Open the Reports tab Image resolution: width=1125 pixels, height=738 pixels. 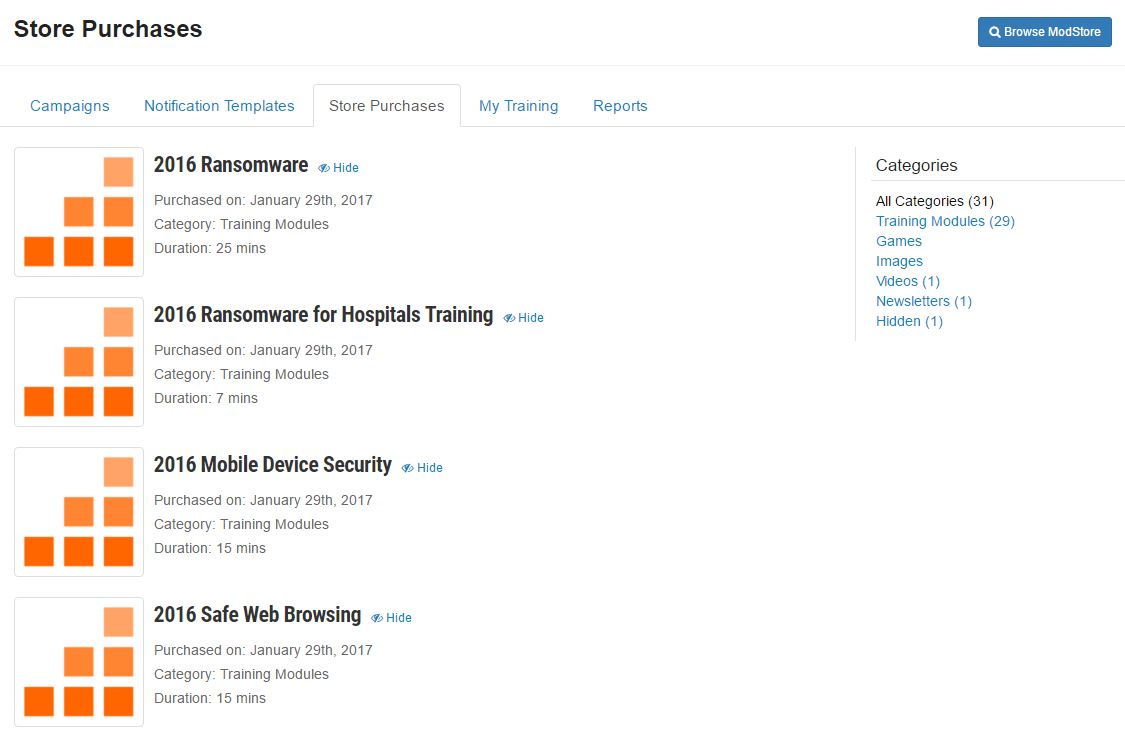click(620, 106)
